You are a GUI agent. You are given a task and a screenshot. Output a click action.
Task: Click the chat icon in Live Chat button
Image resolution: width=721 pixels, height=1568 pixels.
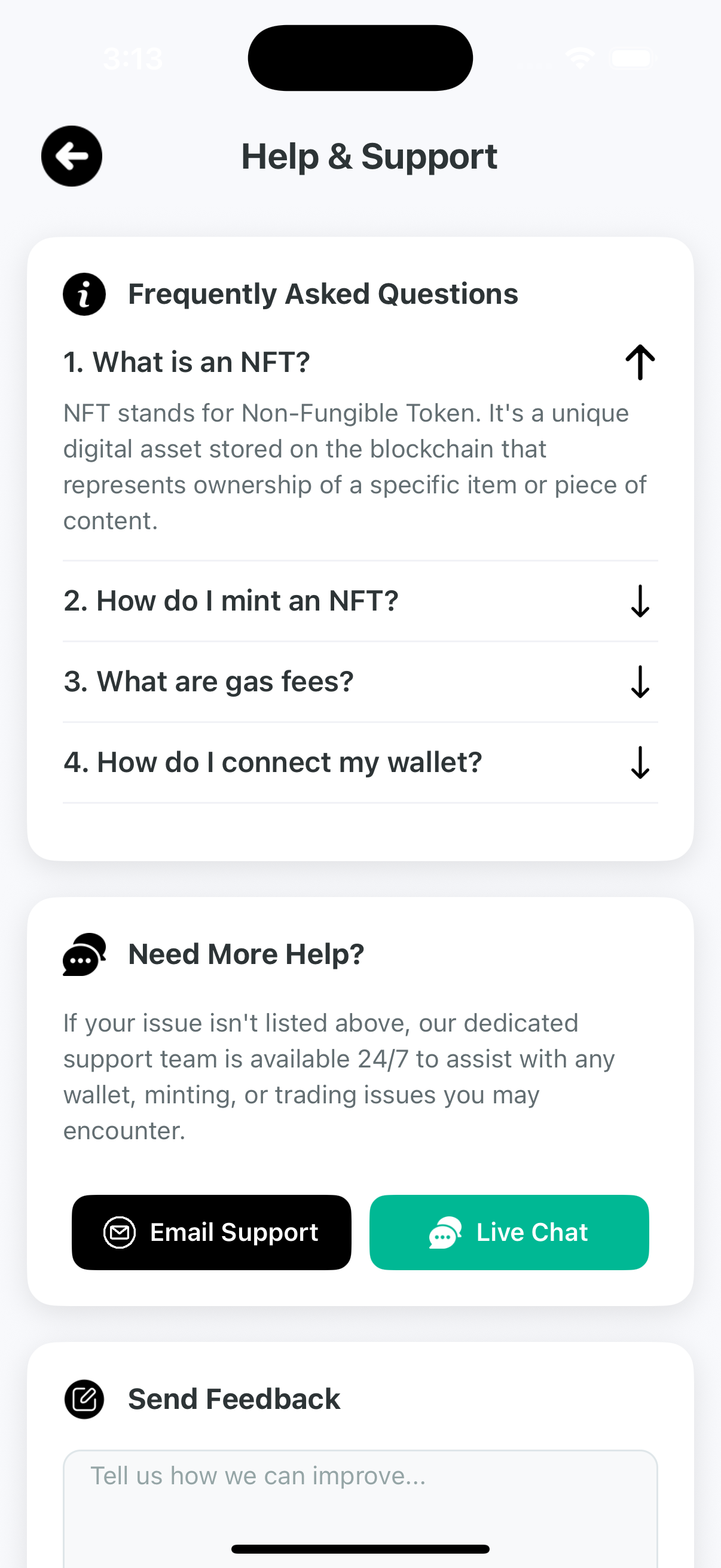[x=445, y=1232]
